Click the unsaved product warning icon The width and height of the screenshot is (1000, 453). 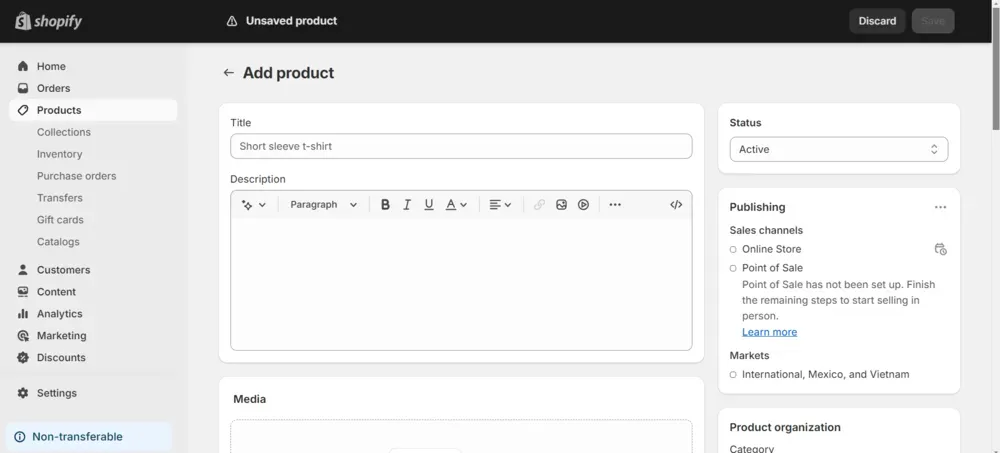point(232,21)
